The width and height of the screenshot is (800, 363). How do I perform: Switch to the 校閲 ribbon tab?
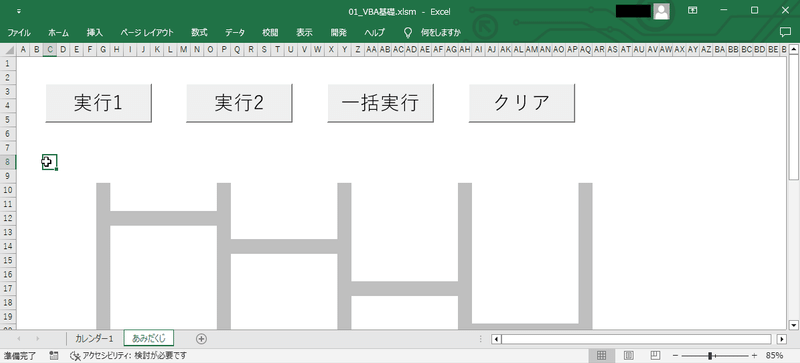pyautogui.click(x=270, y=33)
